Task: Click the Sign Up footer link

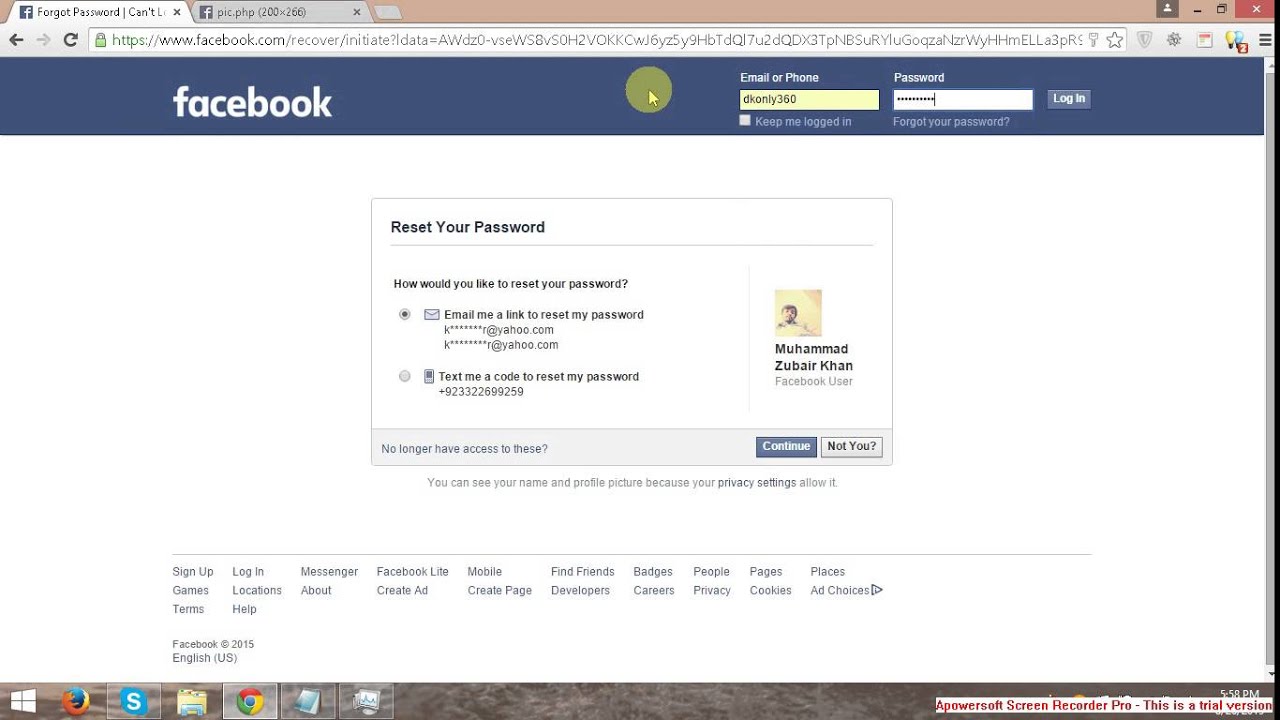Action: pos(193,572)
